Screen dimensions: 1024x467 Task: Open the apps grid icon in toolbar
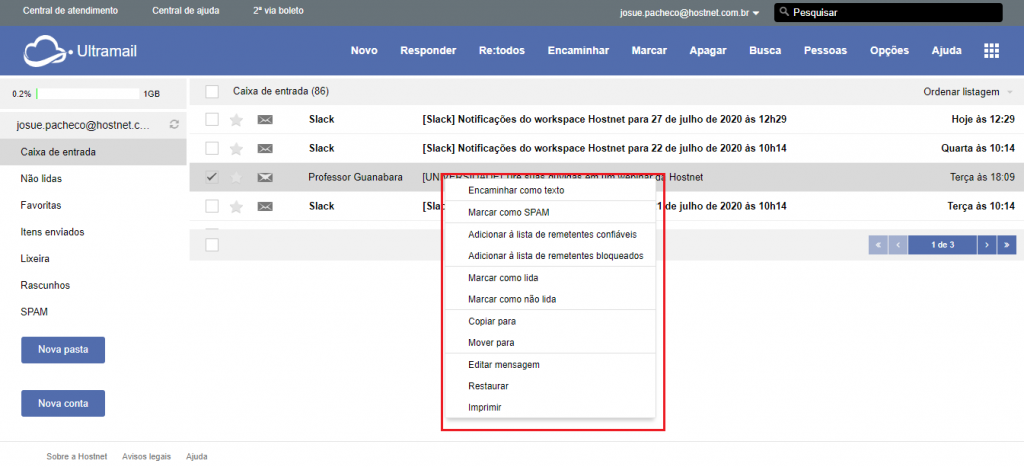[x=992, y=51]
